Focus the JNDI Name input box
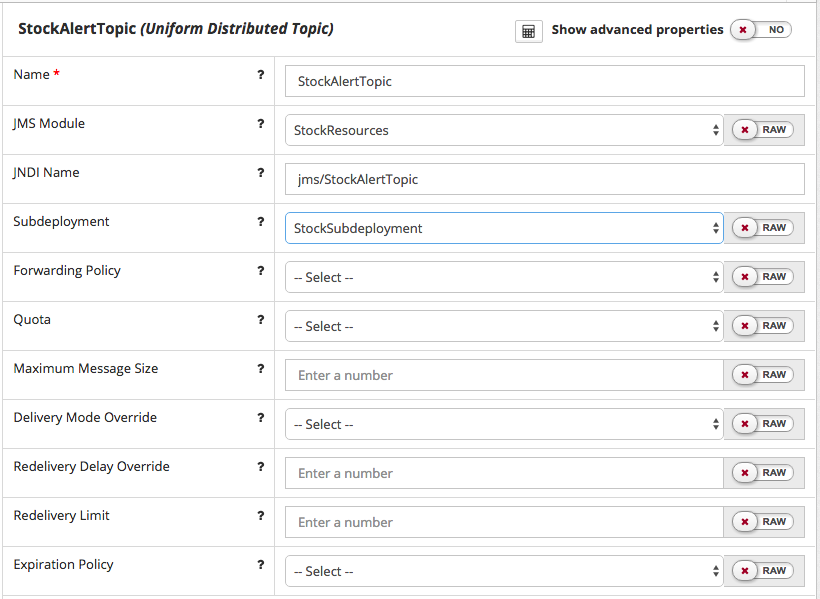Image resolution: width=820 pixels, height=599 pixels. click(x=544, y=179)
